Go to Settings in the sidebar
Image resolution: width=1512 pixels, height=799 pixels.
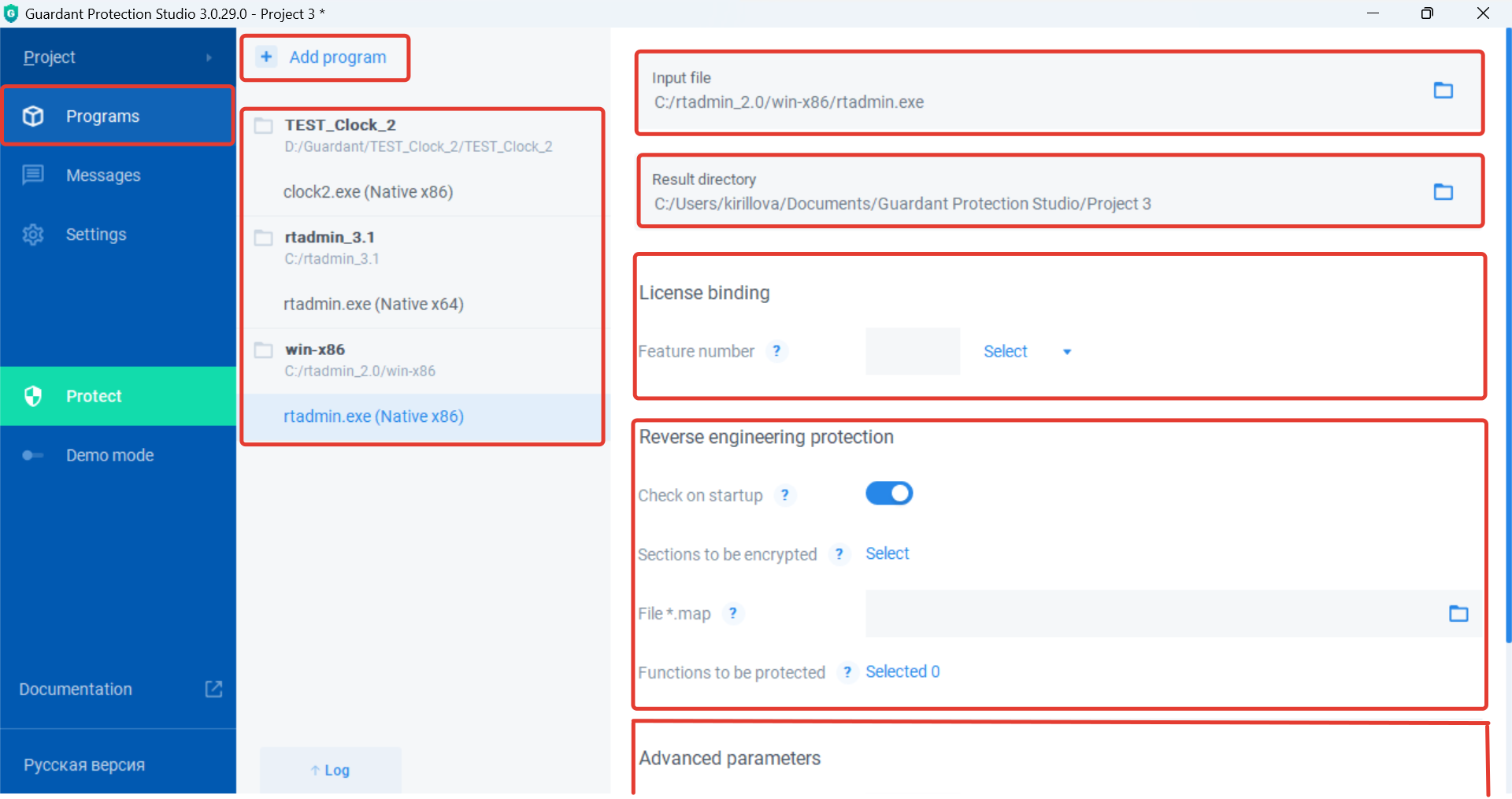(95, 235)
